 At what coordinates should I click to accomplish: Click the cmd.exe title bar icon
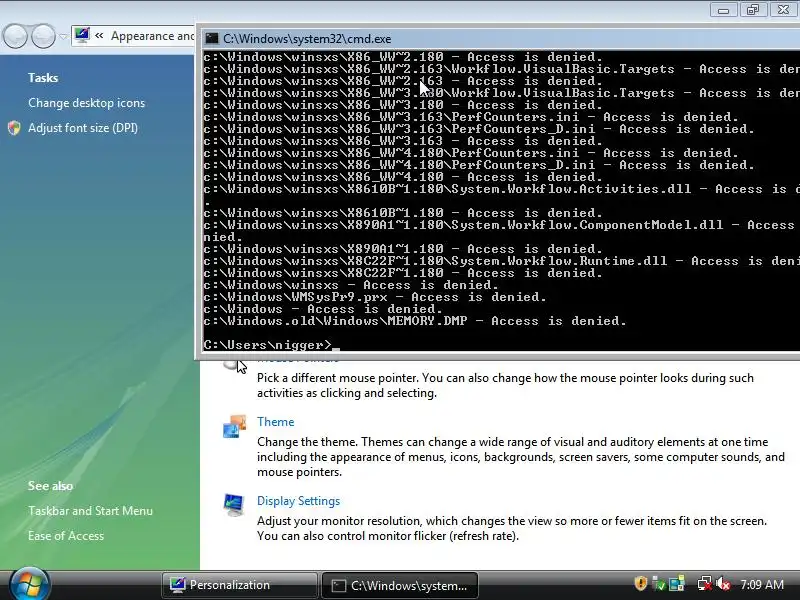click(211, 39)
